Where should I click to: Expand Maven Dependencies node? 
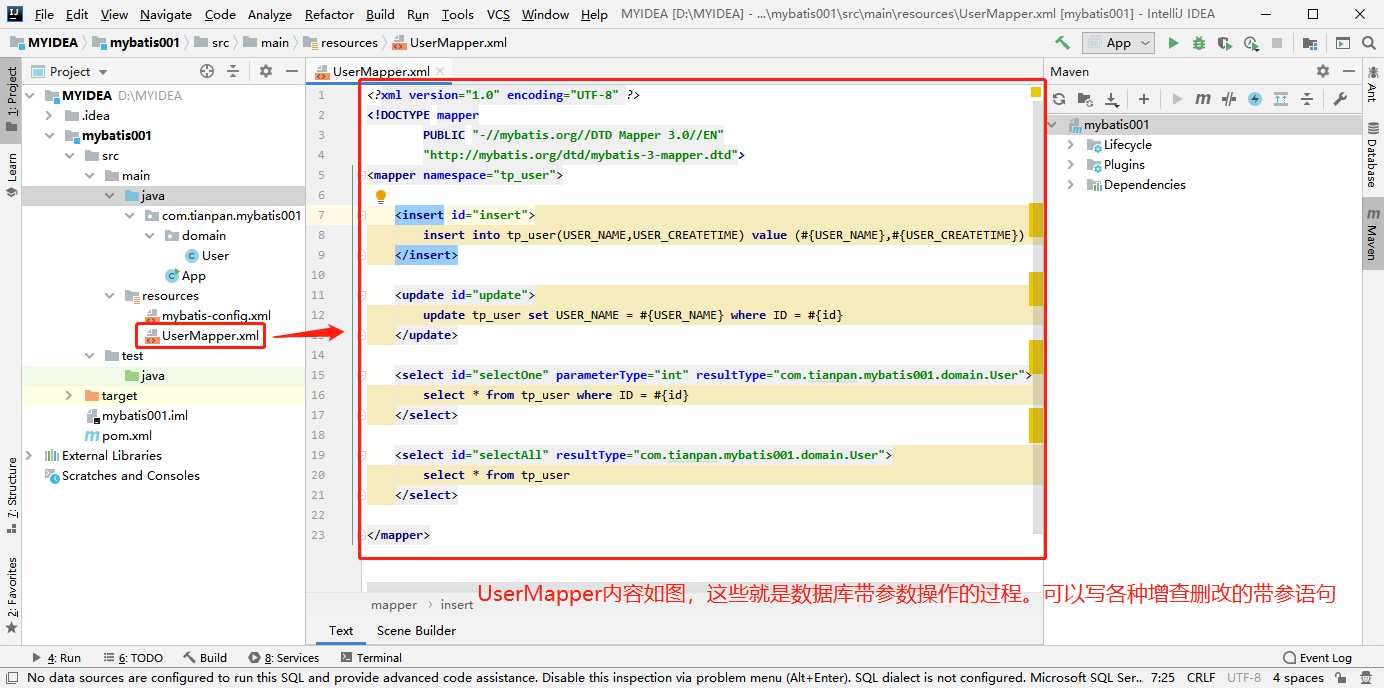click(1071, 185)
